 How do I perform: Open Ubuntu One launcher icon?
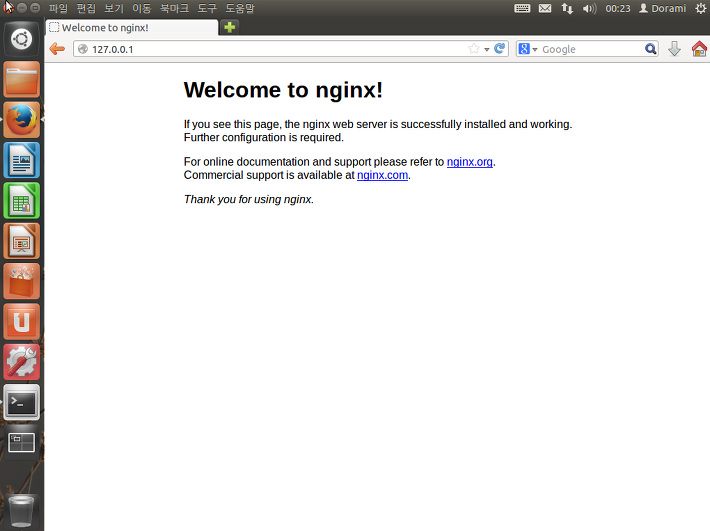[21, 321]
